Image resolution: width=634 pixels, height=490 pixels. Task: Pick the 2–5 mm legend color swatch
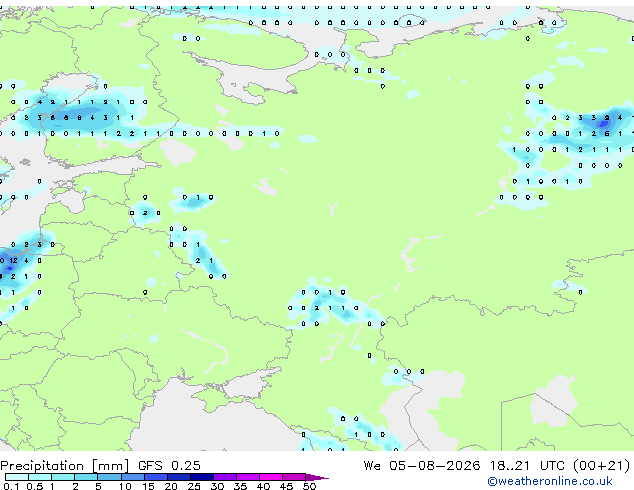(x=86, y=477)
